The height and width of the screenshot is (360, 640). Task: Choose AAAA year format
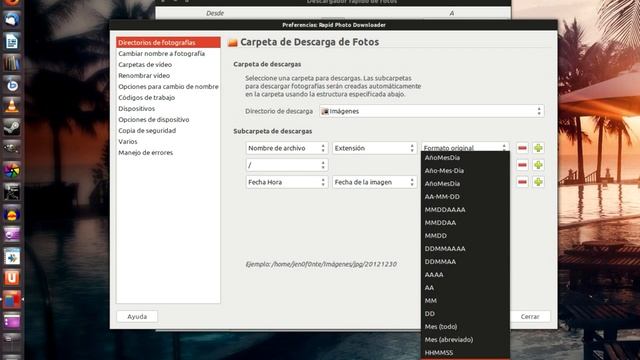[465, 275]
